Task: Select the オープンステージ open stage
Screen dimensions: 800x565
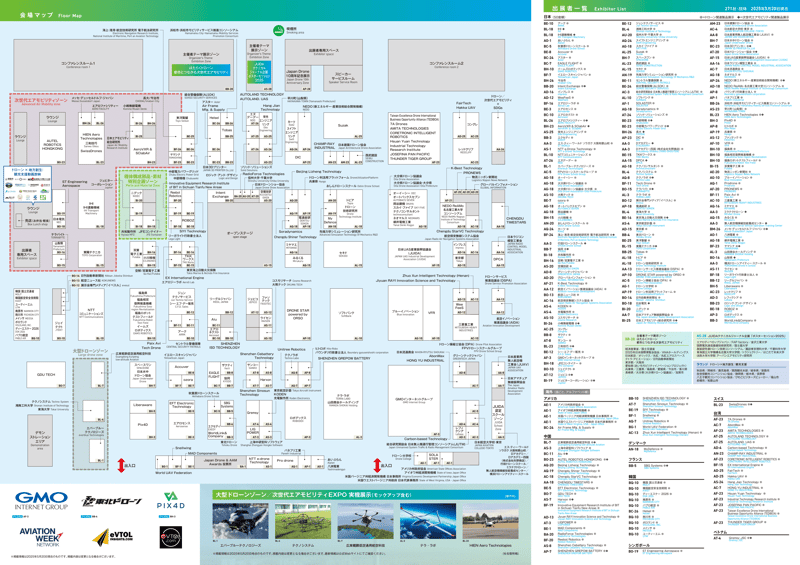Action: point(240,234)
